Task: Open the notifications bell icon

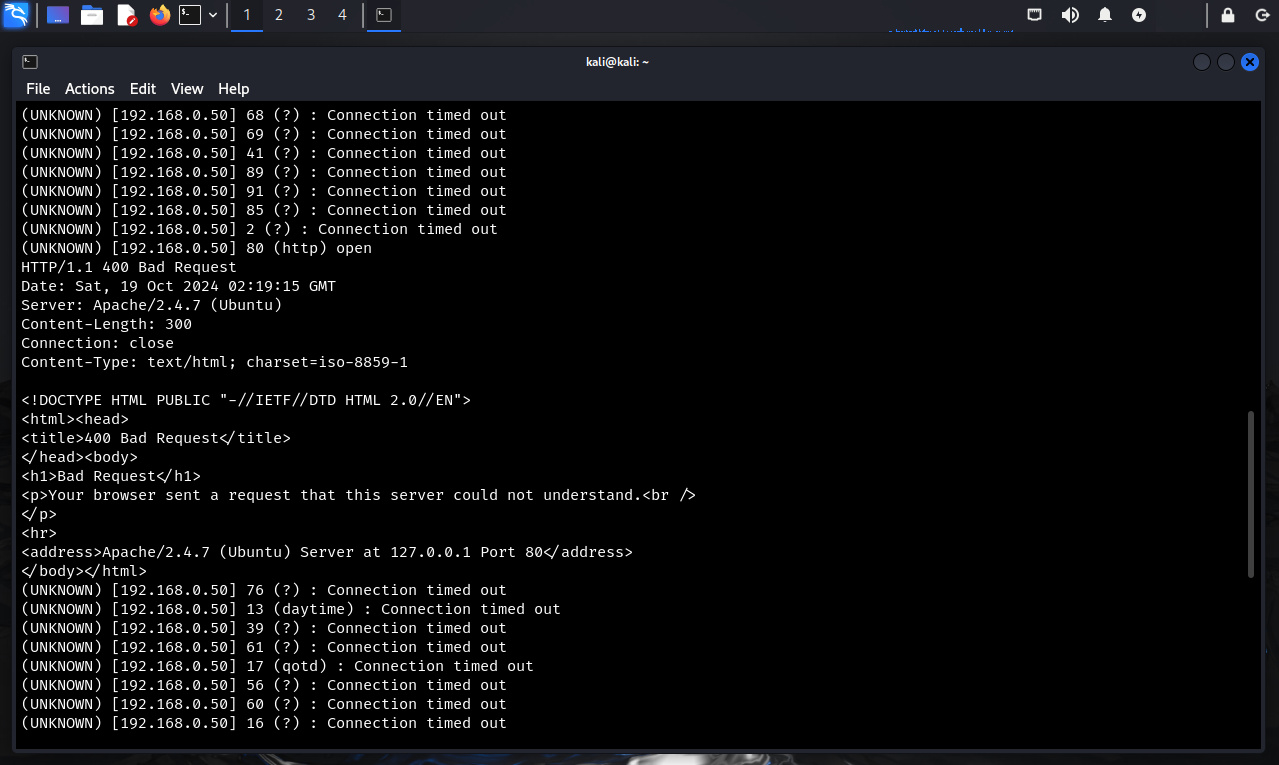Action: pyautogui.click(x=1104, y=15)
